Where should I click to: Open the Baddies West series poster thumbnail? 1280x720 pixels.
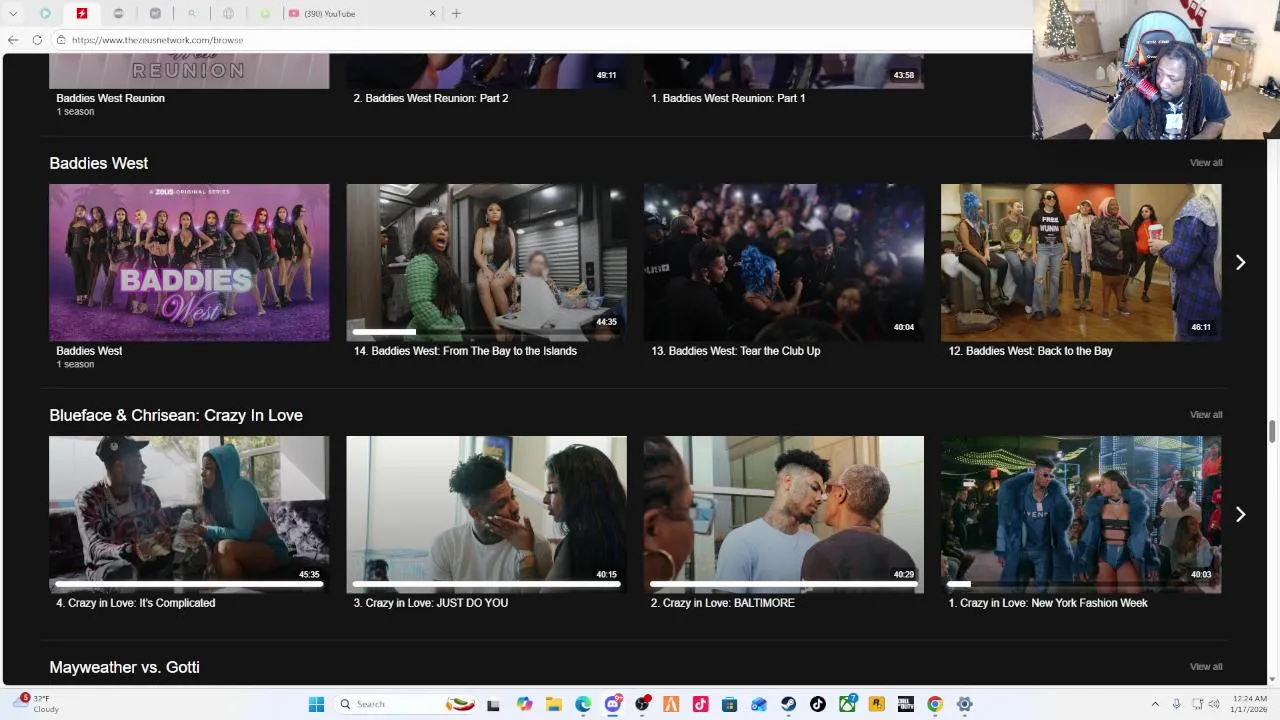tap(189, 262)
